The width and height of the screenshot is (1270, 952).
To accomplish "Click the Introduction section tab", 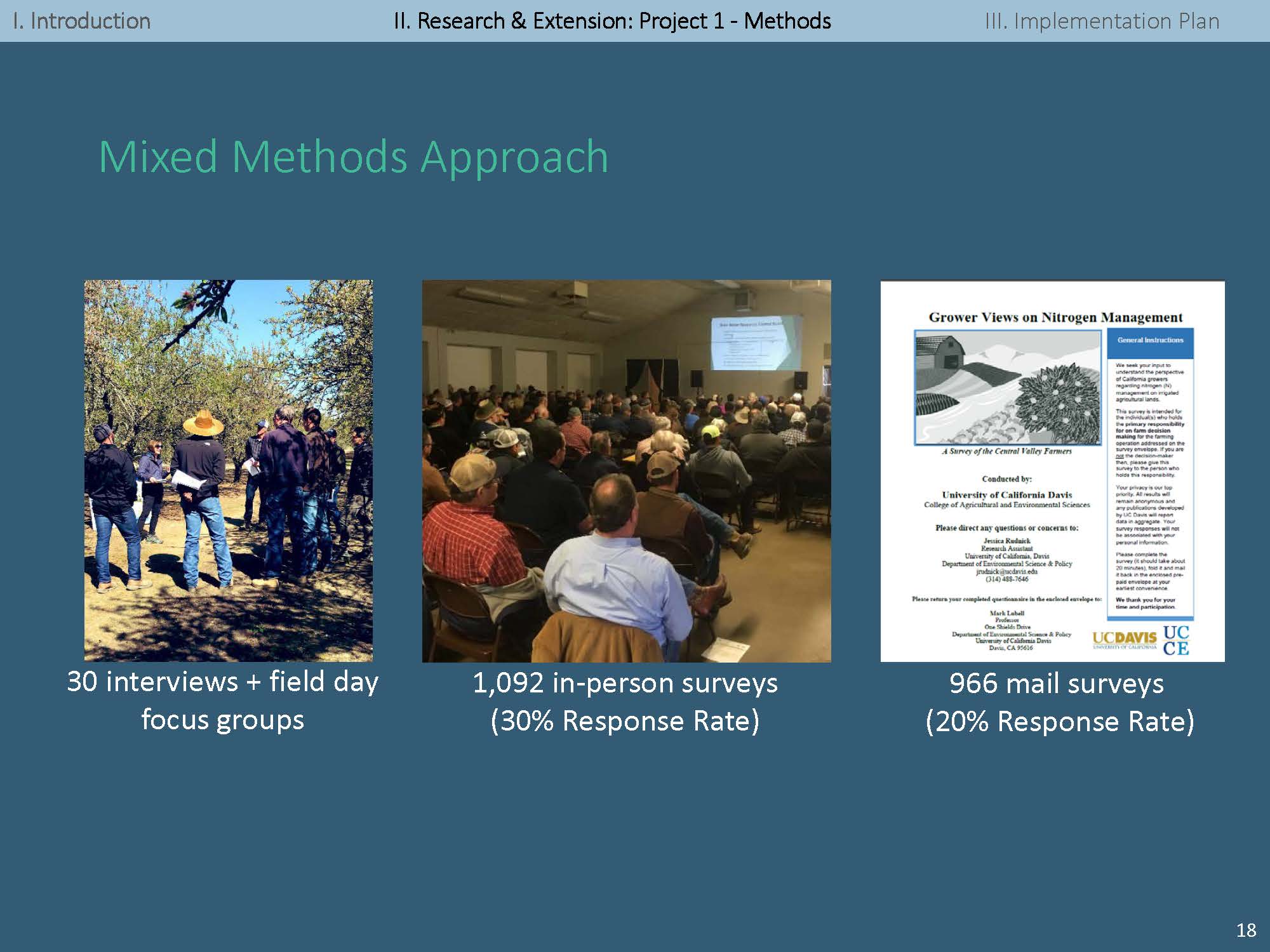I will [82, 21].
